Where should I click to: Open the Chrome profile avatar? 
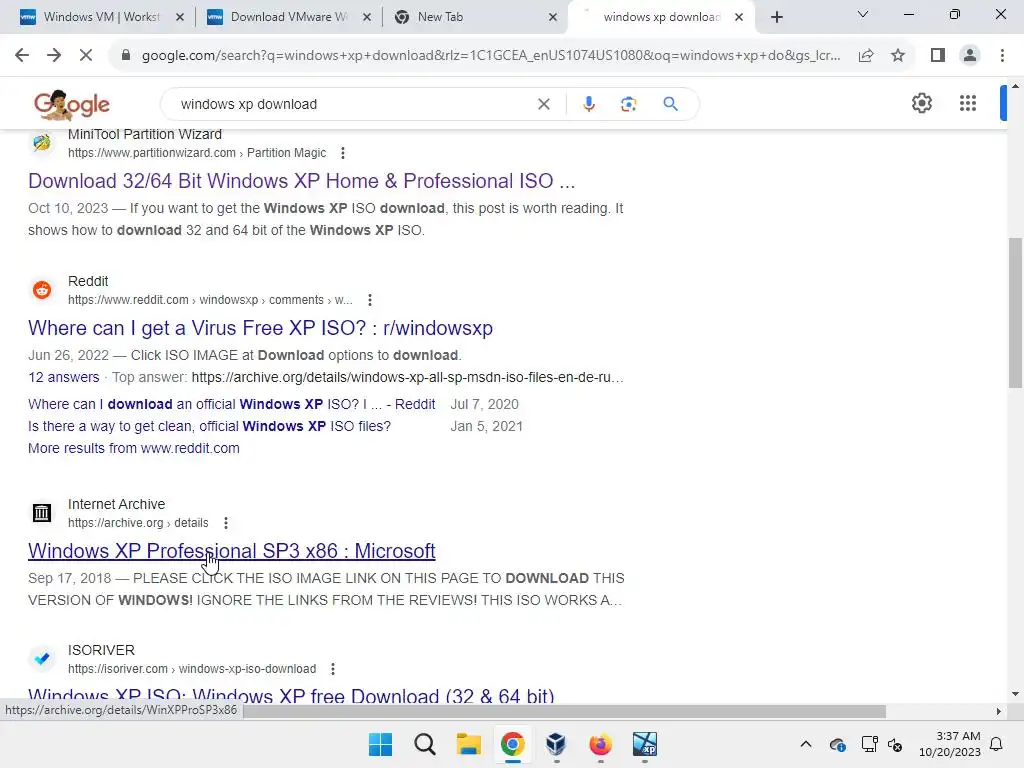click(970, 56)
